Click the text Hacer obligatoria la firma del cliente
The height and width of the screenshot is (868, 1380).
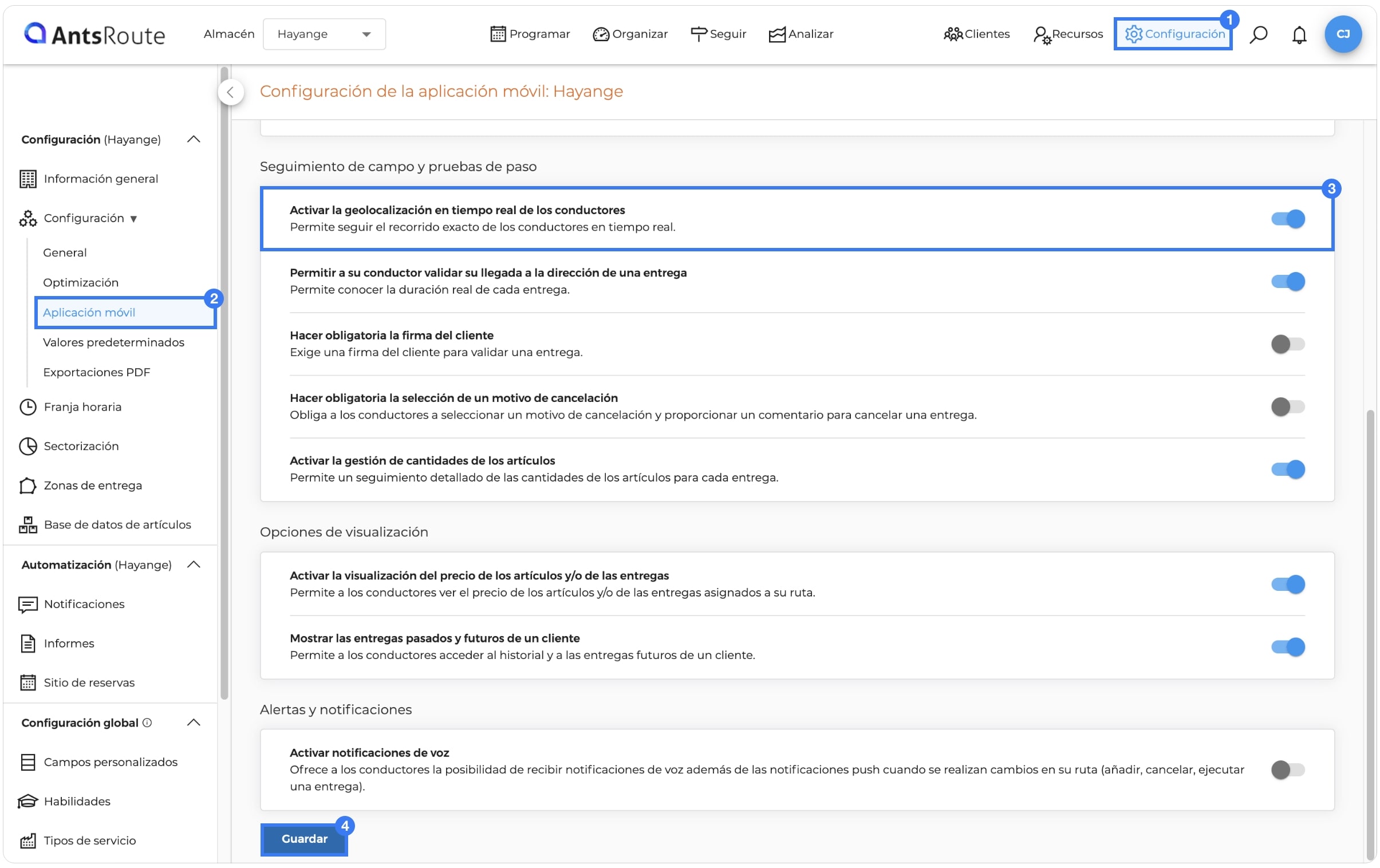click(392, 335)
